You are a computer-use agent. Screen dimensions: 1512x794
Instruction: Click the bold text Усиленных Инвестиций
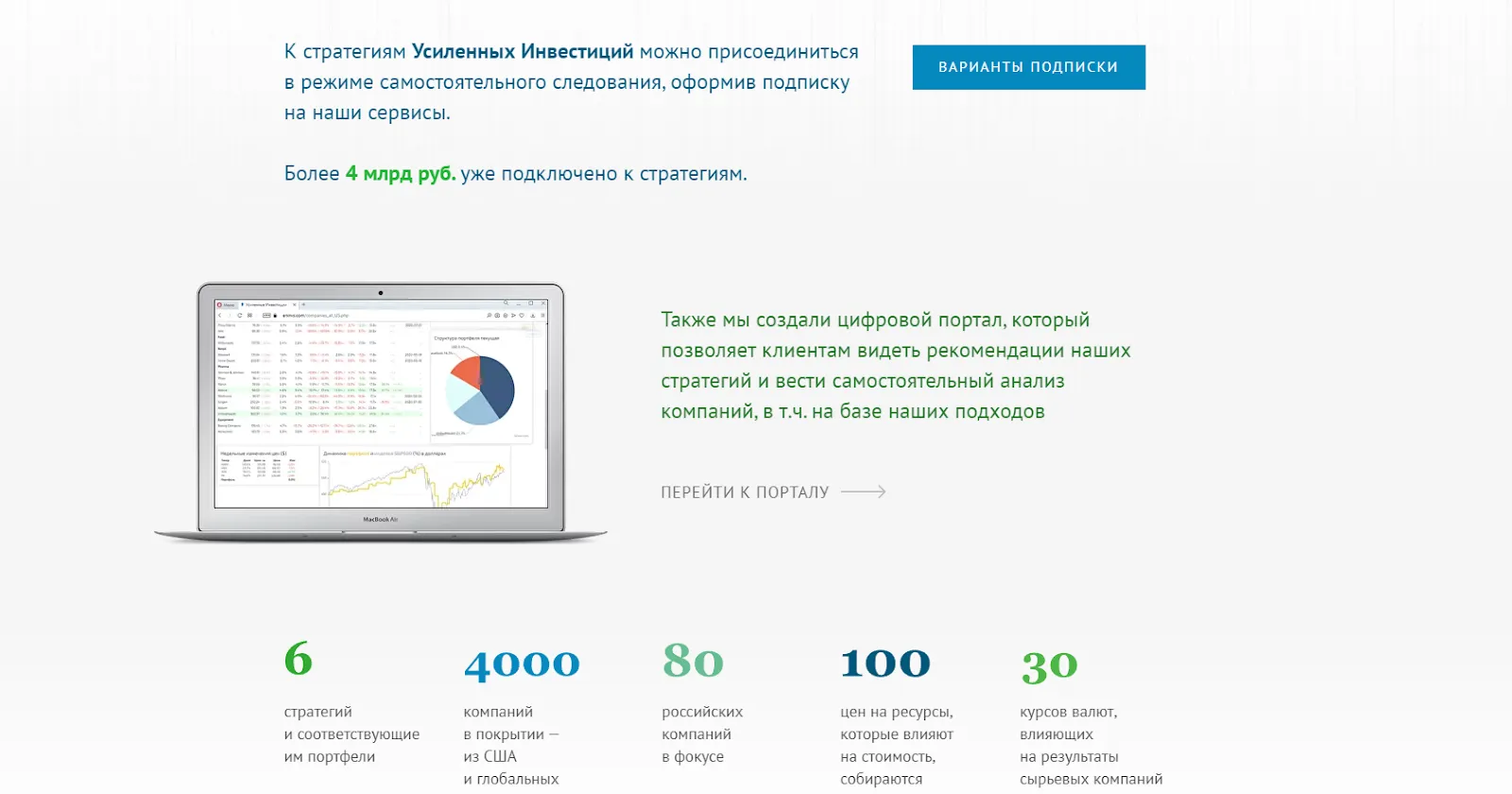pyautogui.click(x=523, y=52)
